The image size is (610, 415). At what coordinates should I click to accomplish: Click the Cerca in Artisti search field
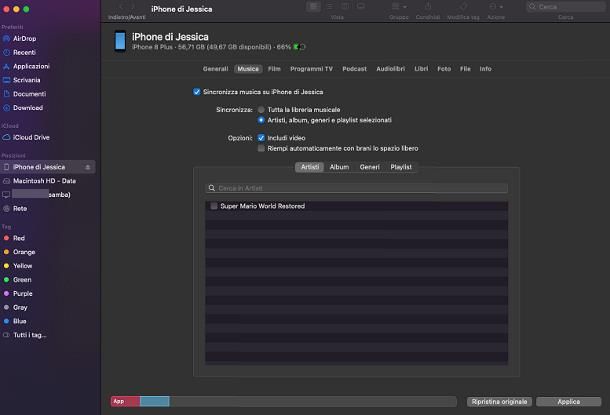pos(356,188)
